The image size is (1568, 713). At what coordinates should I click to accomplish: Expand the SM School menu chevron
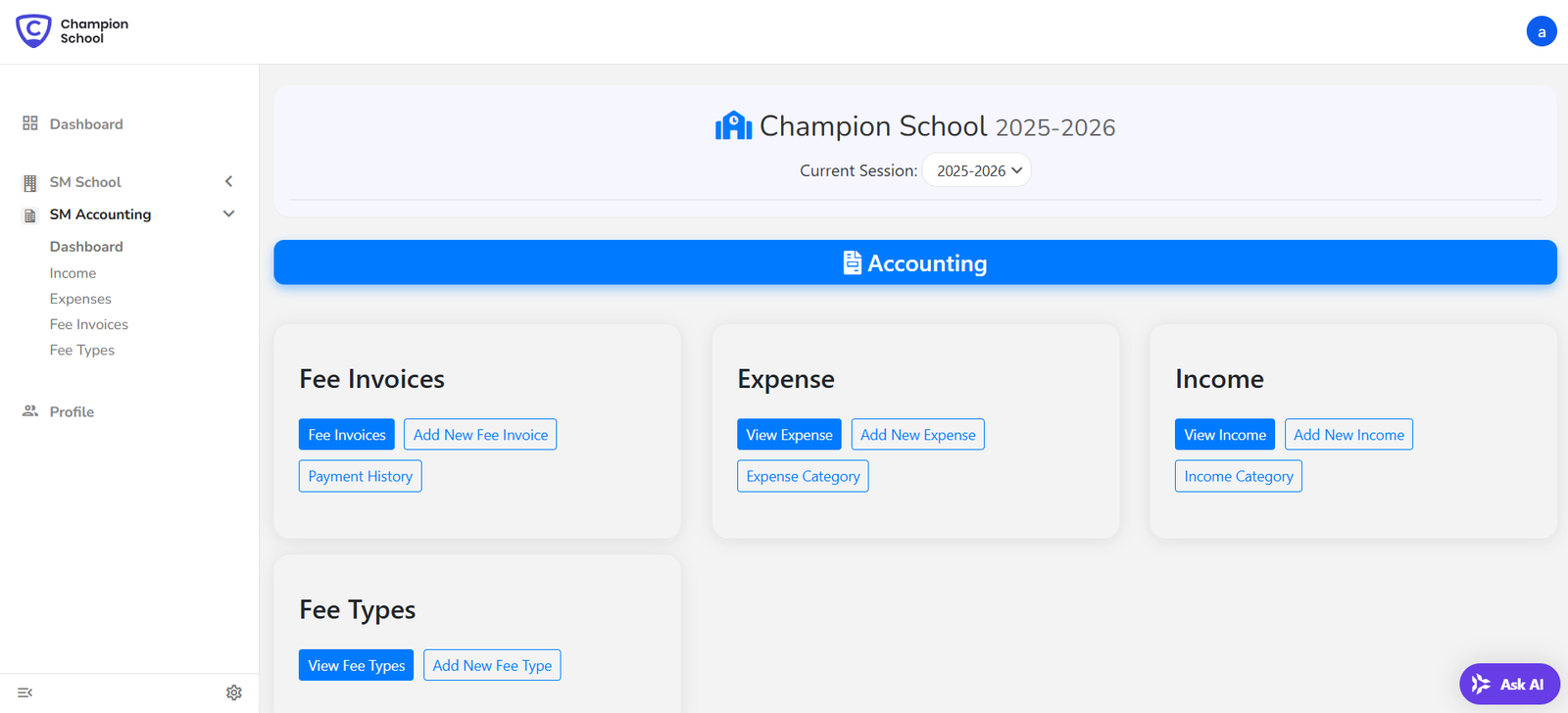pyautogui.click(x=228, y=181)
